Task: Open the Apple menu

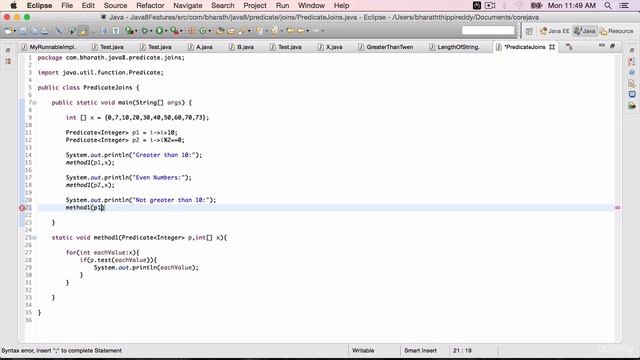Action: (13, 5)
